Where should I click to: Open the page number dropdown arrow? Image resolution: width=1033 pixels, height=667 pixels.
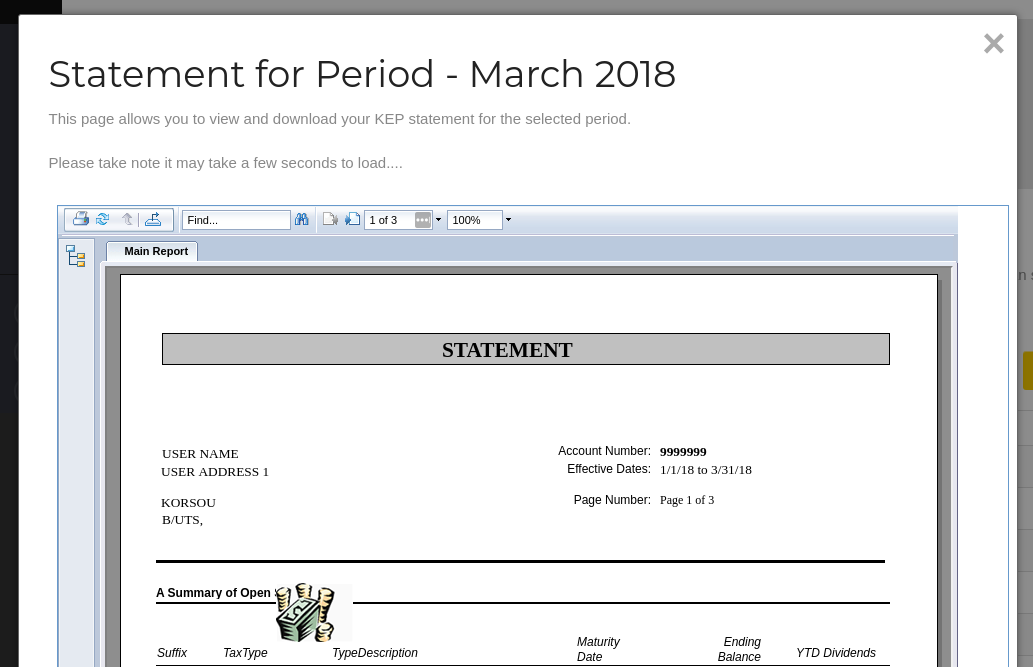[438, 220]
